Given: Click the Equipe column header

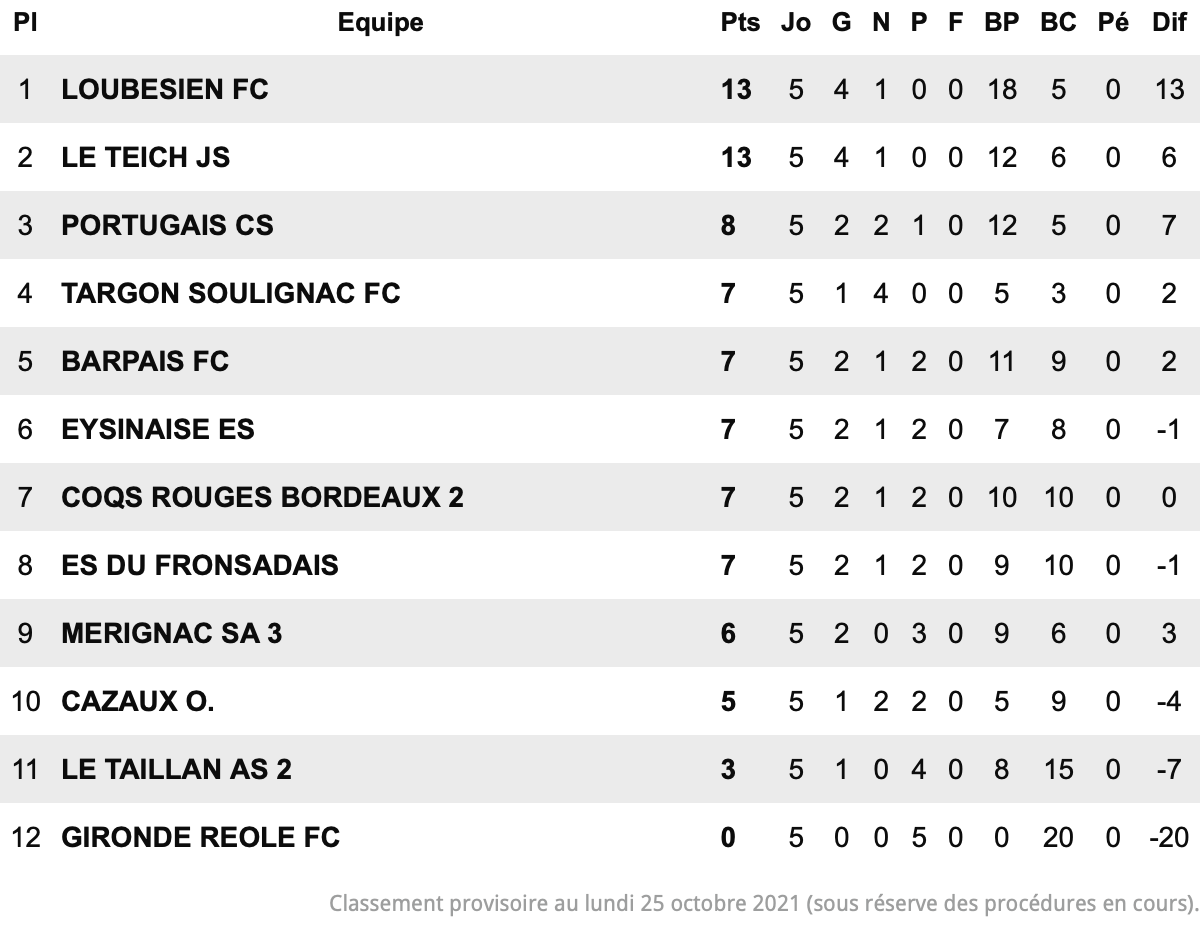Looking at the screenshot, I should tap(380, 23).
